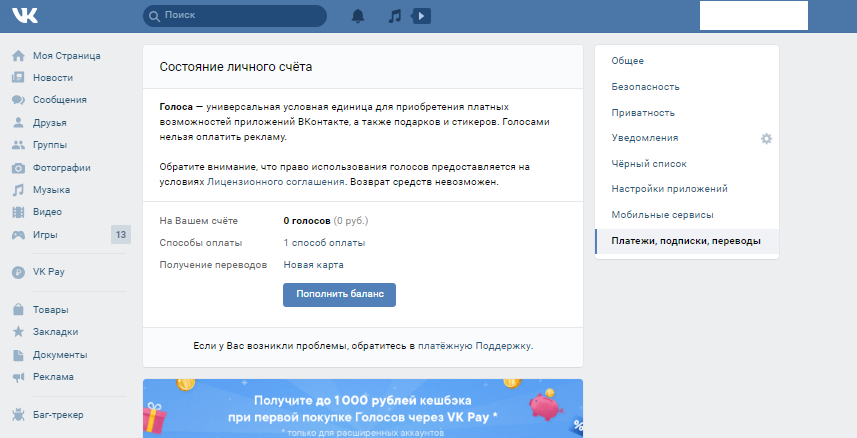The image size is (857, 438).
Task: Click the Состояние личного счёта heading
Action: click(236, 67)
